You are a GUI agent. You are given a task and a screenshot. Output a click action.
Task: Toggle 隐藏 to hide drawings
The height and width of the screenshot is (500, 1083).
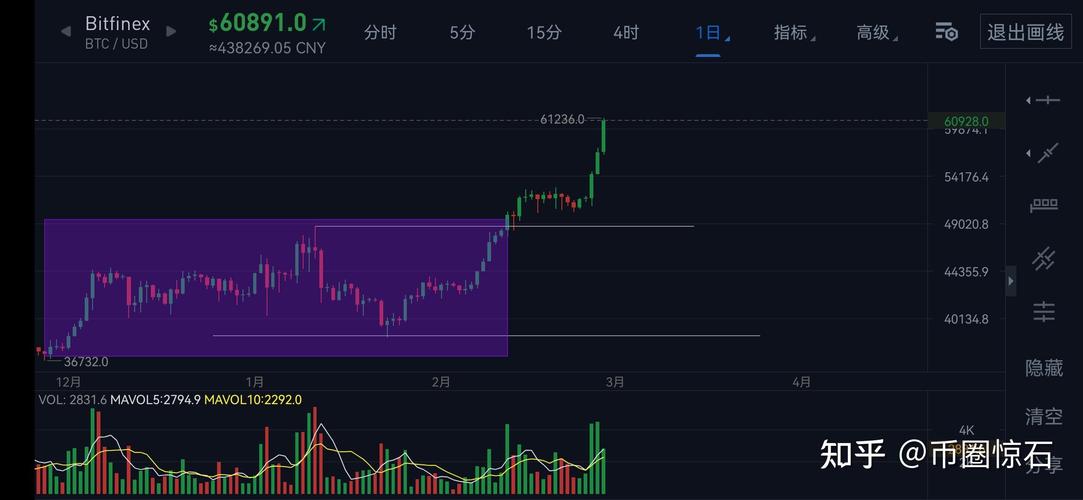point(1044,367)
